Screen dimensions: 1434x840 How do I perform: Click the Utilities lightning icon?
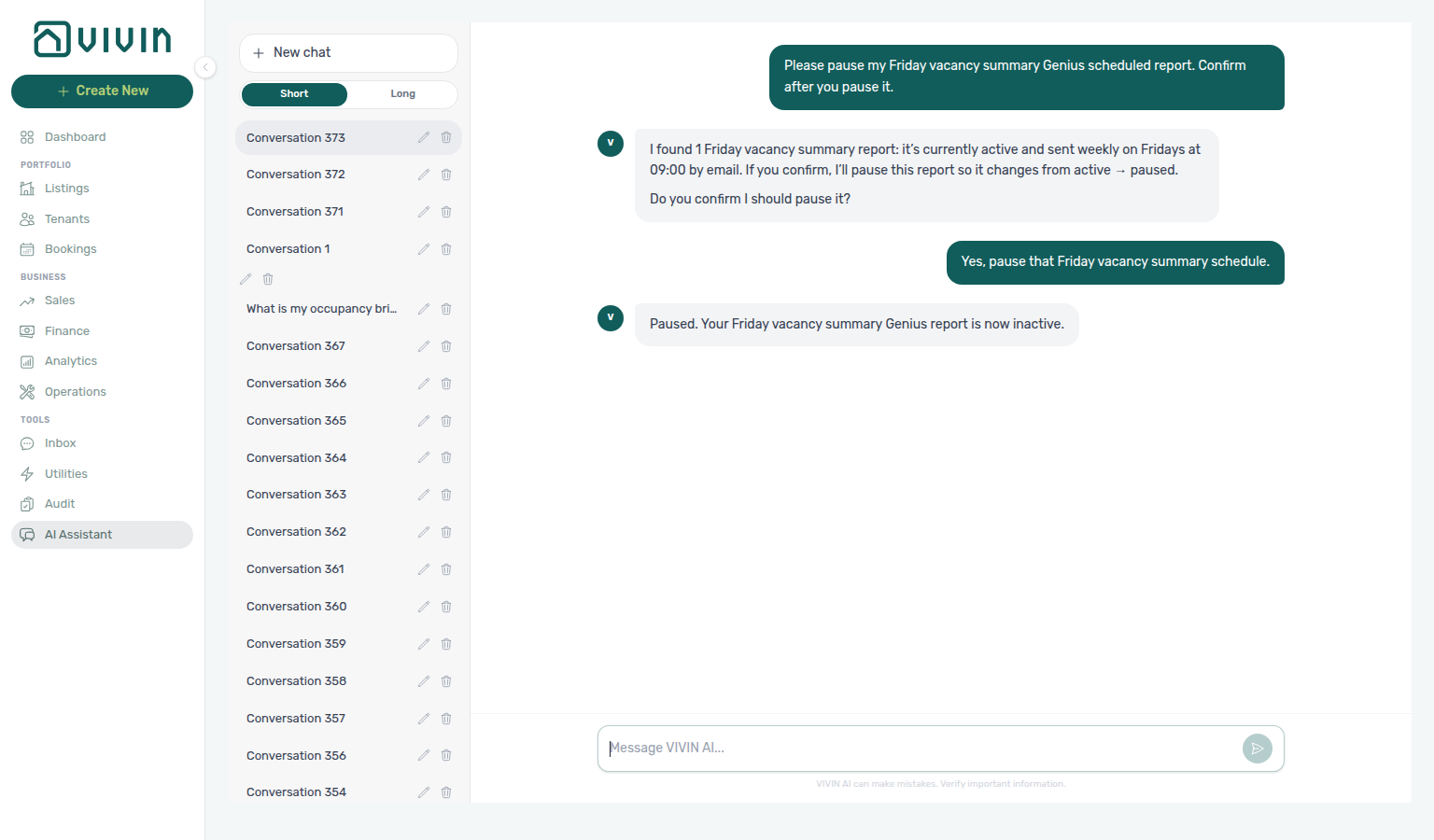click(27, 474)
